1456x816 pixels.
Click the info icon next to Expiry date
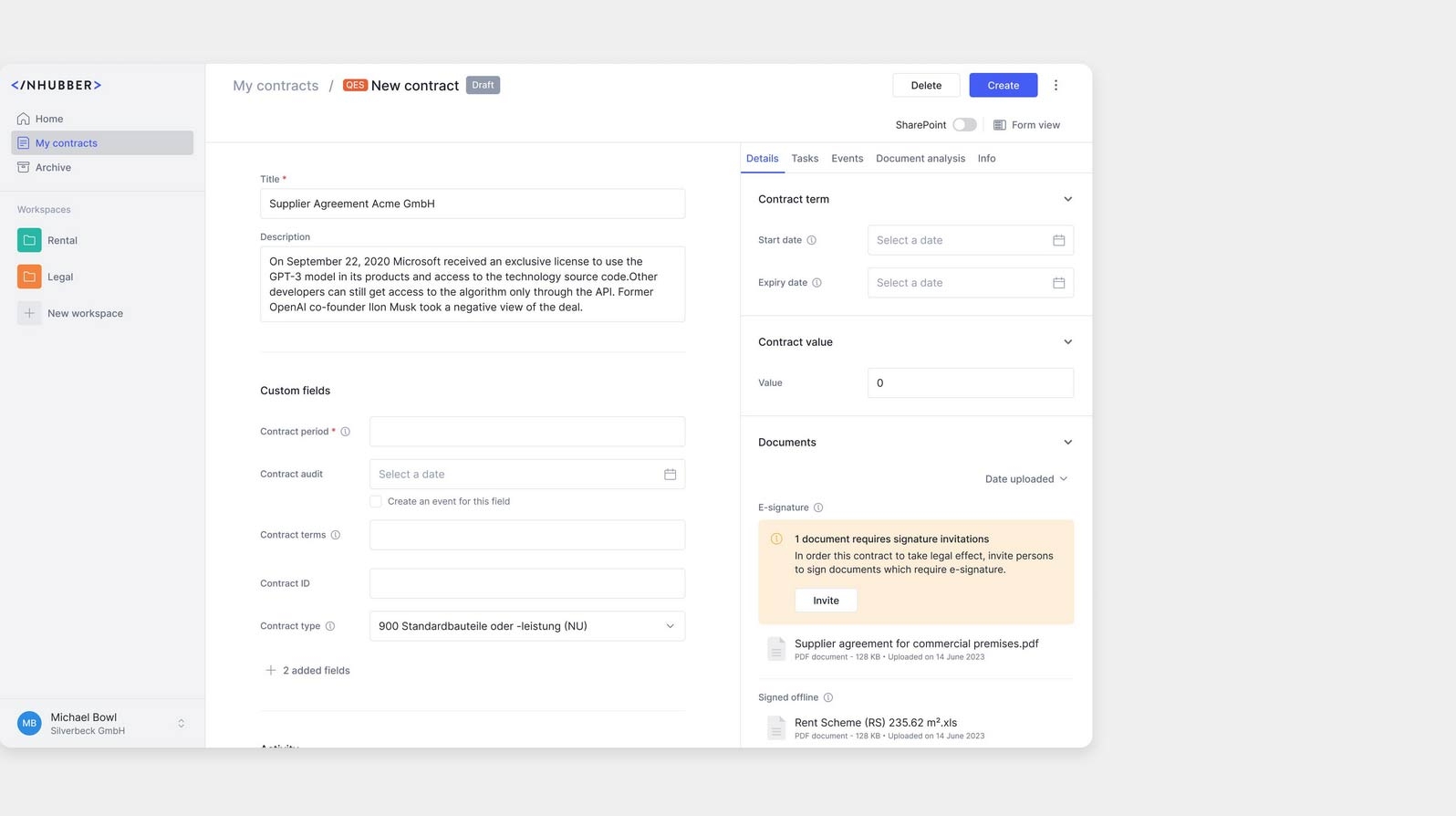tap(817, 283)
